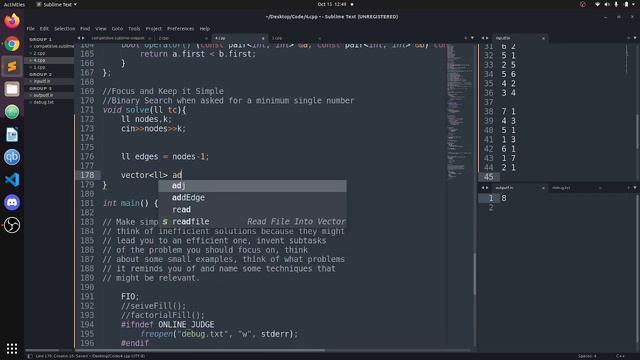
Task: Switch to the 2.cpp editor tab
Action: coord(164,38)
